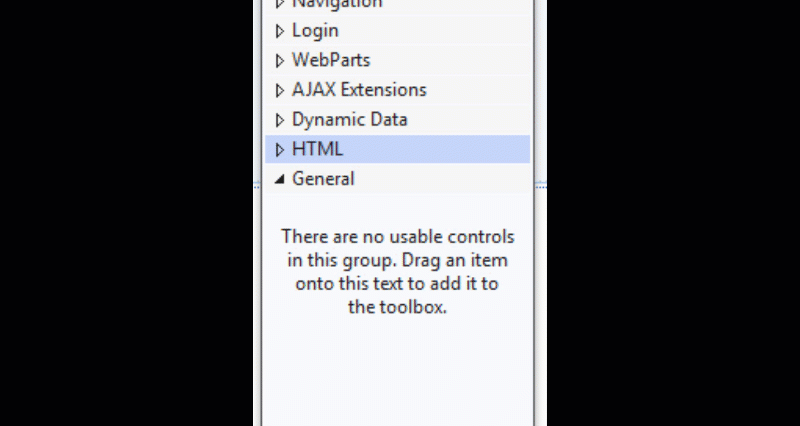Expand the WebParts group triangle
800x426 pixels.
pos(280,60)
